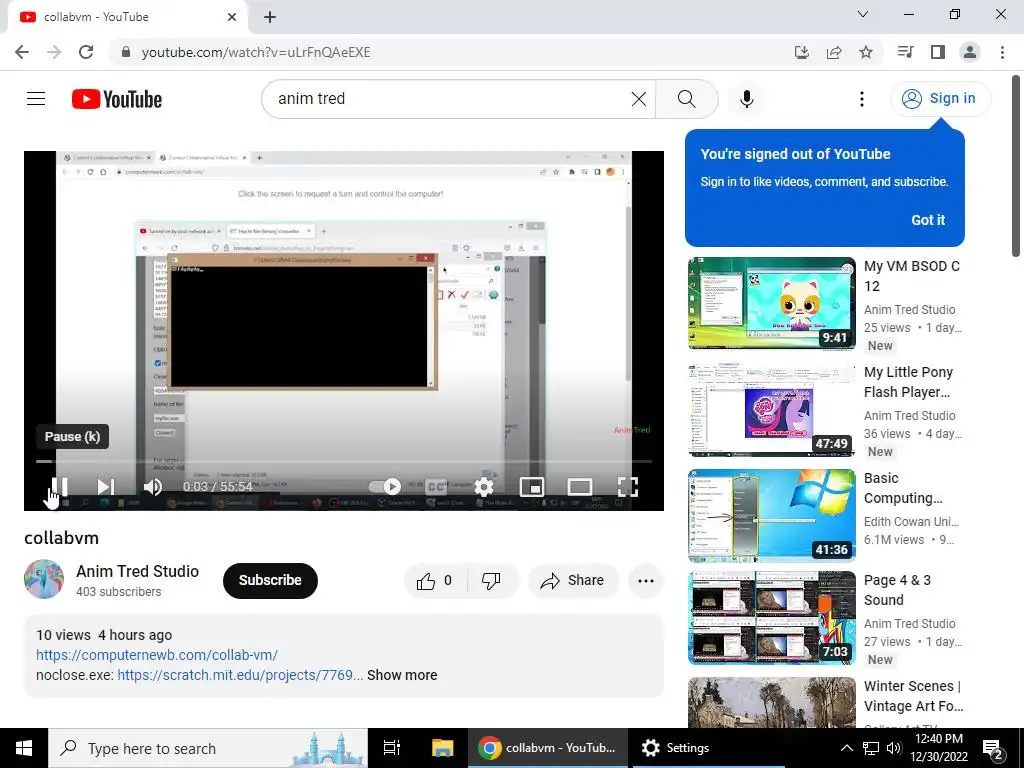Open the notification center icon
Screen dimensions: 1024x768
(993, 748)
